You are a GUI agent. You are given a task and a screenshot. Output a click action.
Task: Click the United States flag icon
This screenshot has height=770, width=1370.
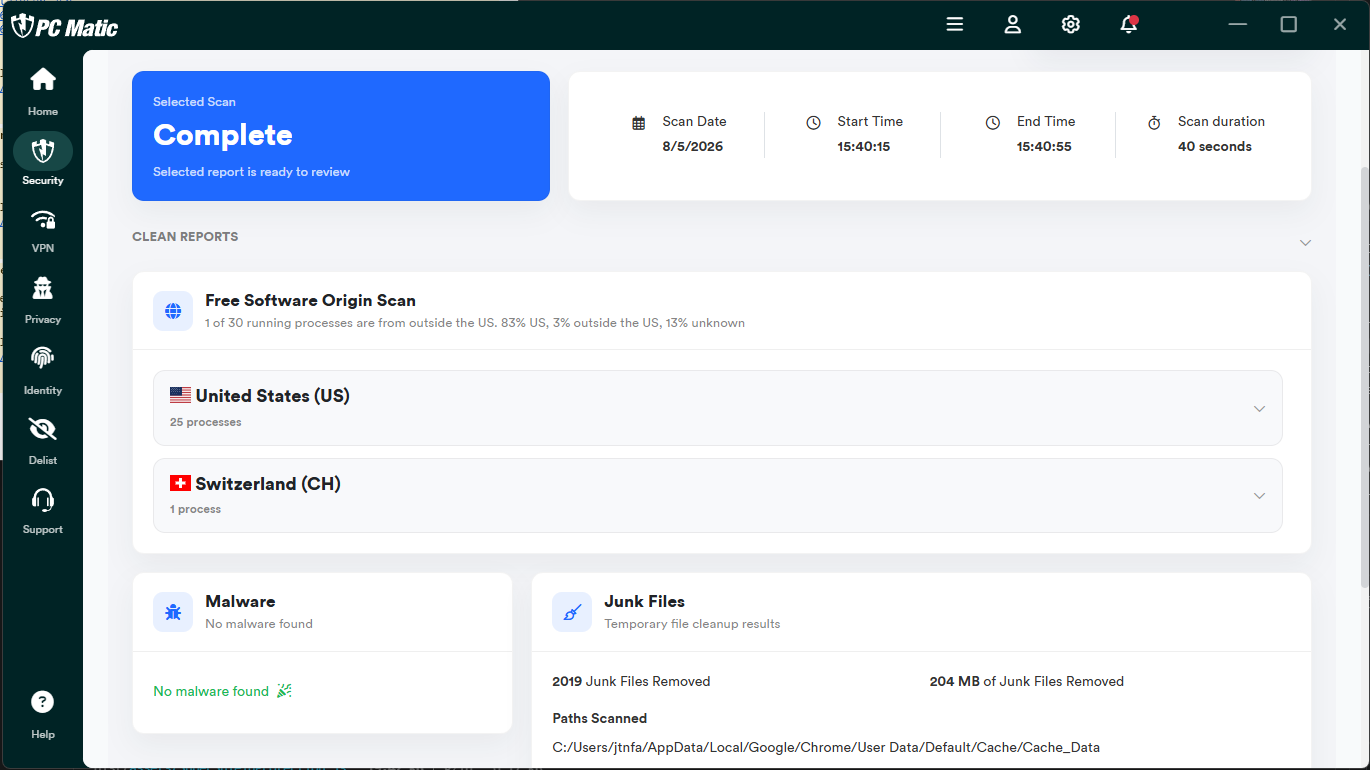click(180, 395)
